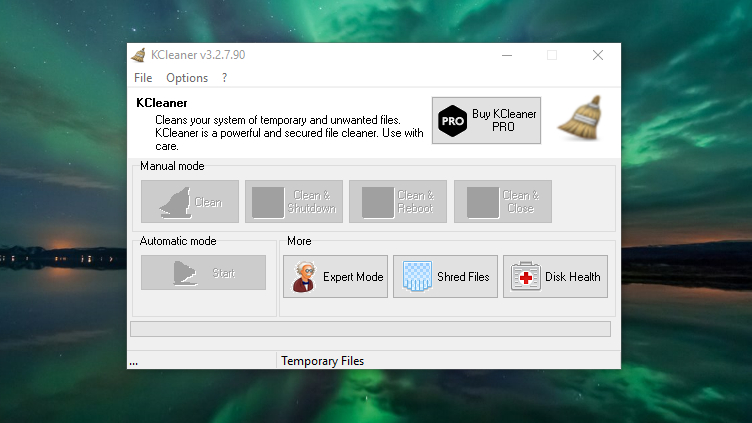The image size is (752, 423).
Task: Click the disabled Clean button
Action: pyautogui.click(x=190, y=201)
